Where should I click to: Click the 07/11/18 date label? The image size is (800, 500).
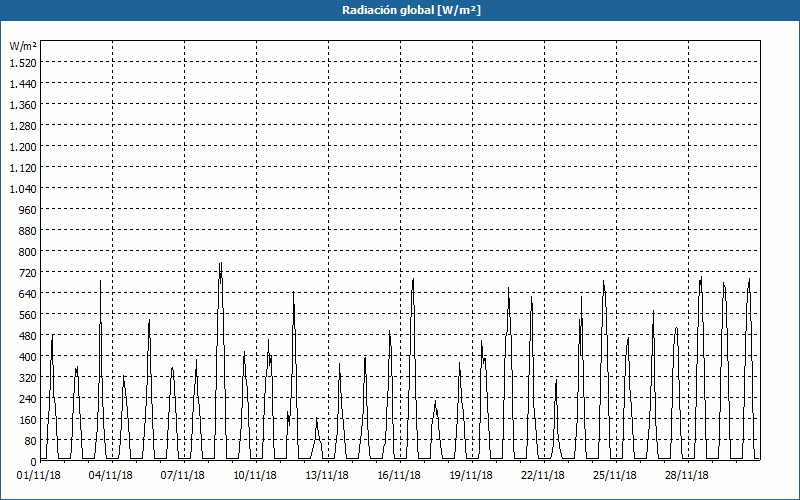(x=183, y=476)
